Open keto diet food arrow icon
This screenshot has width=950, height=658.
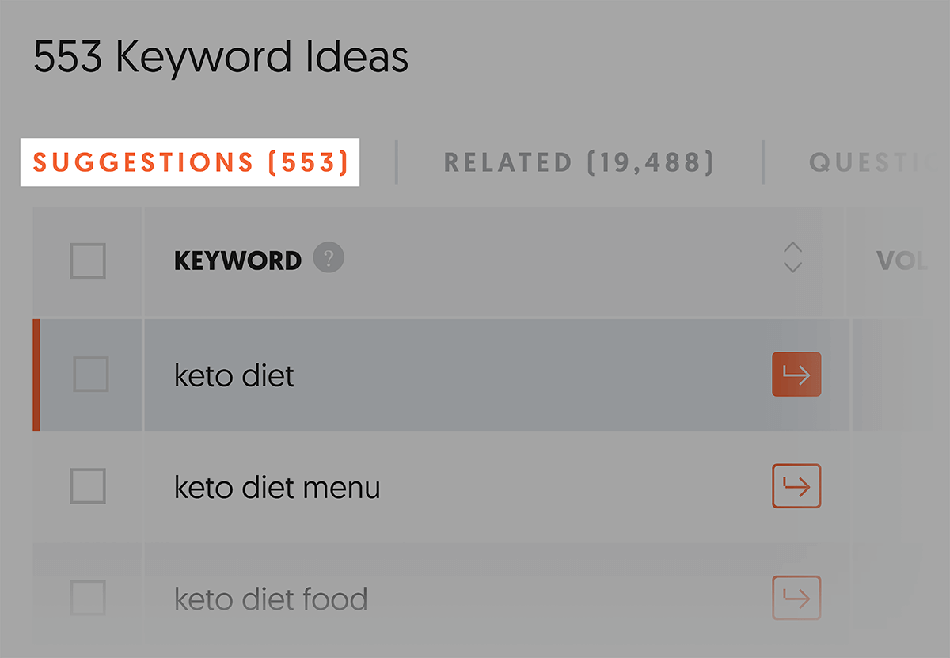[x=796, y=599]
